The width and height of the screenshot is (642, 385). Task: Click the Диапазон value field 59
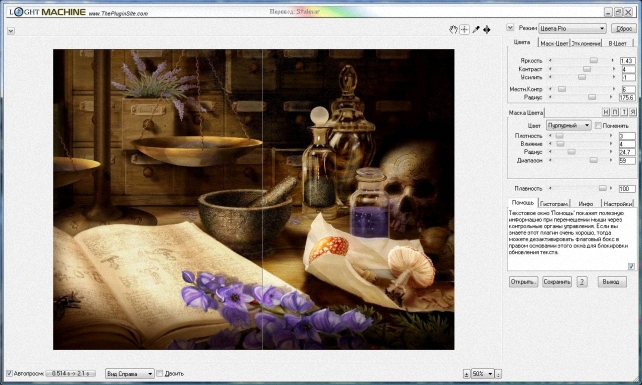click(627, 161)
